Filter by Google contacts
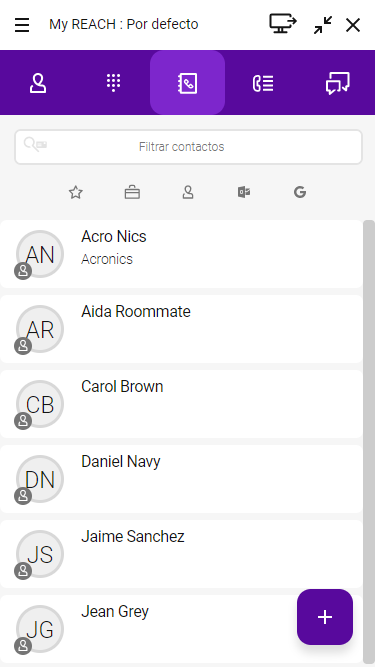The width and height of the screenshot is (375, 667). [x=300, y=193]
